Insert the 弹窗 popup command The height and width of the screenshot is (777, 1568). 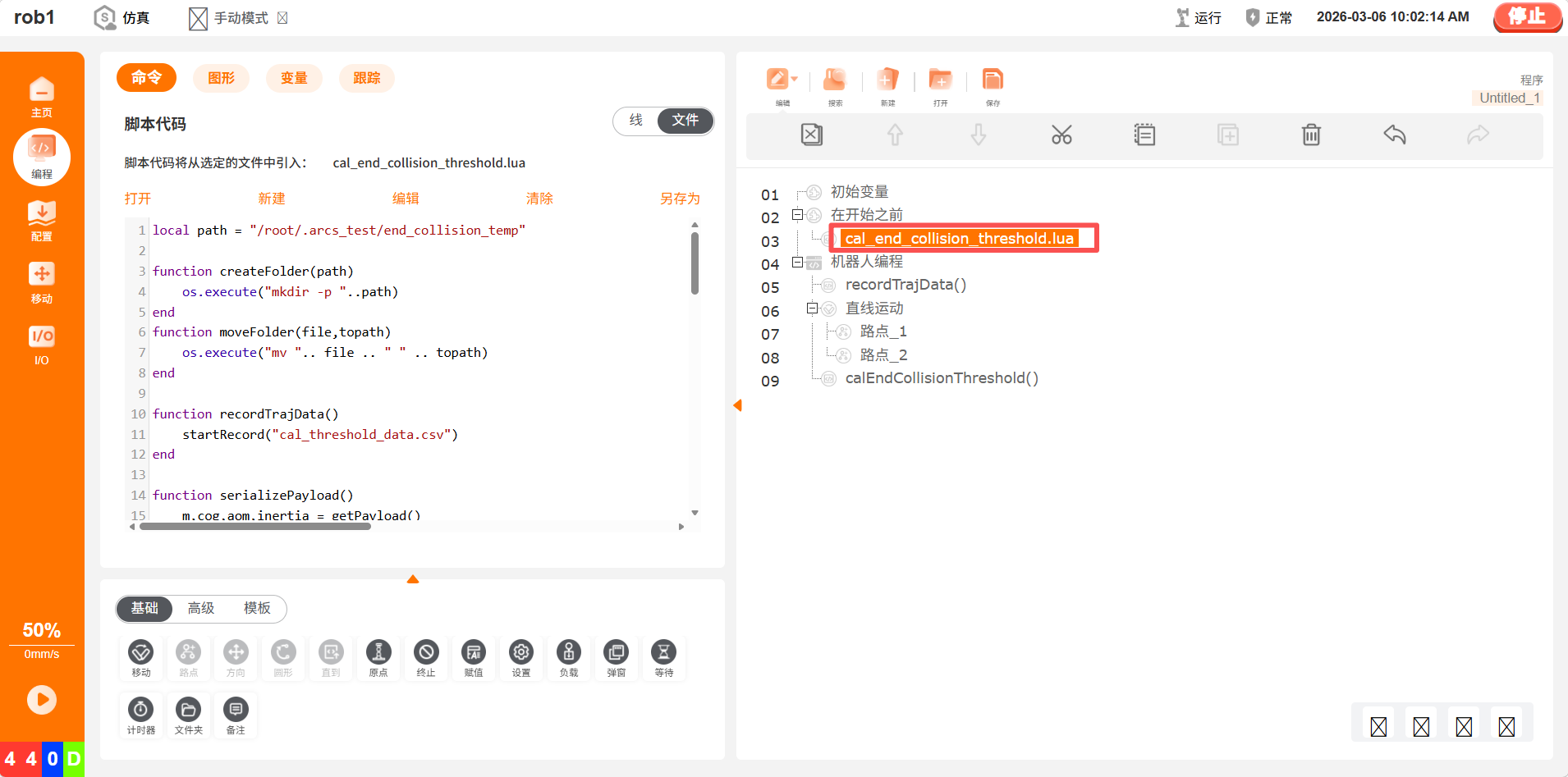pyautogui.click(x=616, y=653)
